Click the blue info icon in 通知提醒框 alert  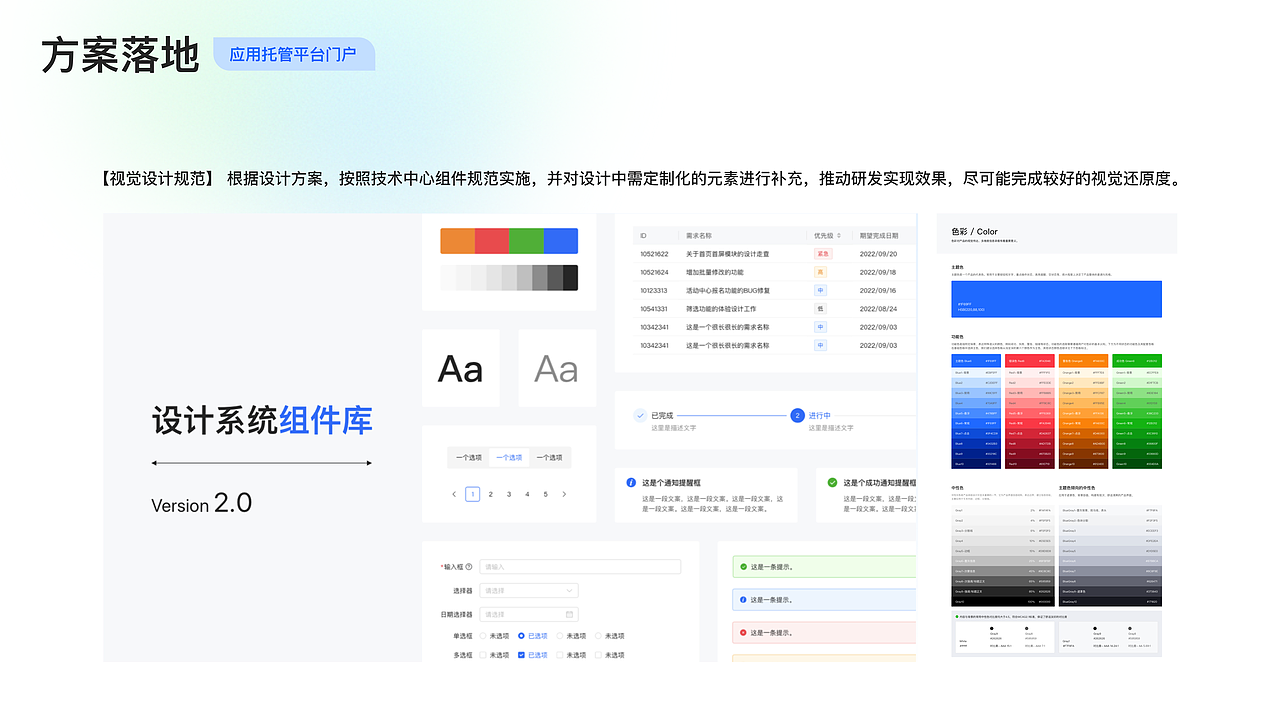(631, 482)
